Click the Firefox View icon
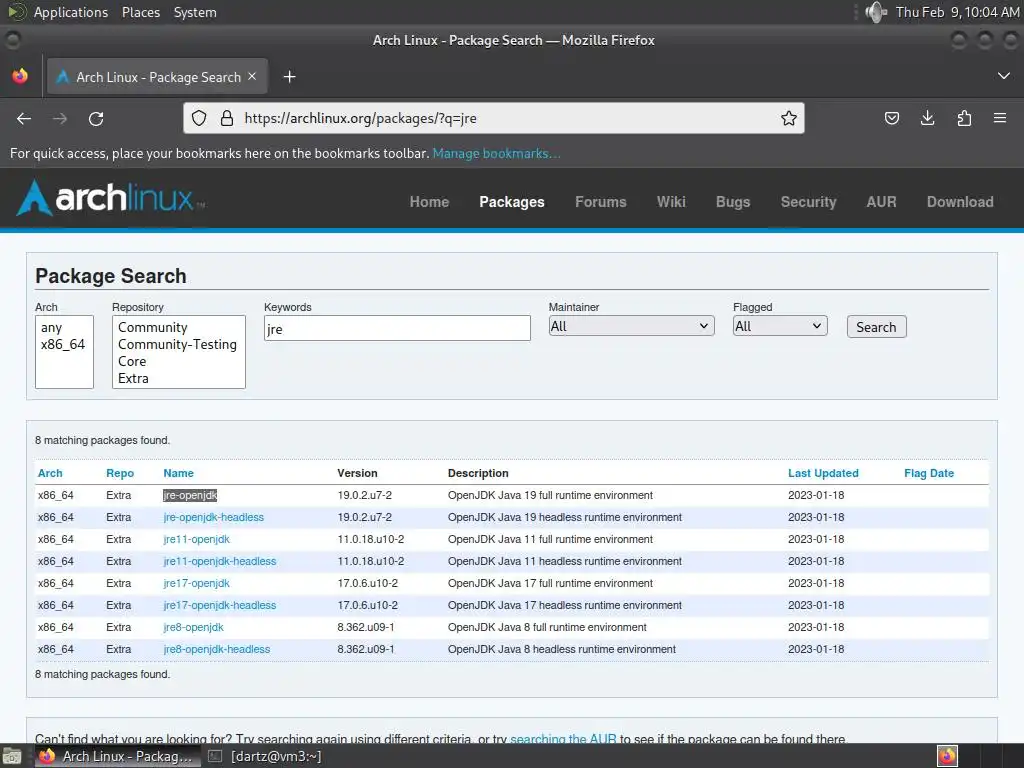Viewport: 1024px width, 768px height. coord(20,76)
